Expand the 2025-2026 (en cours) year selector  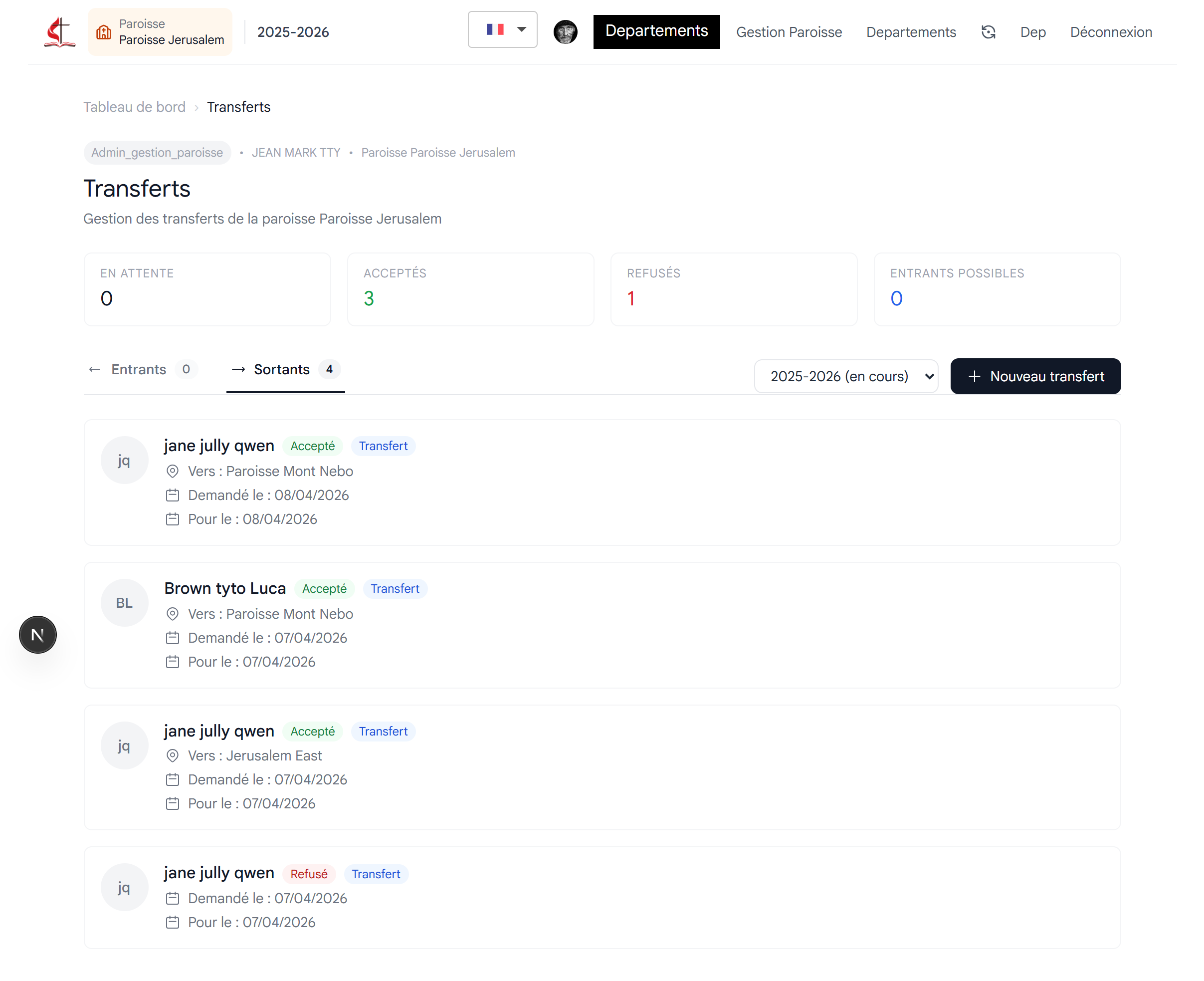click(845, 376)
